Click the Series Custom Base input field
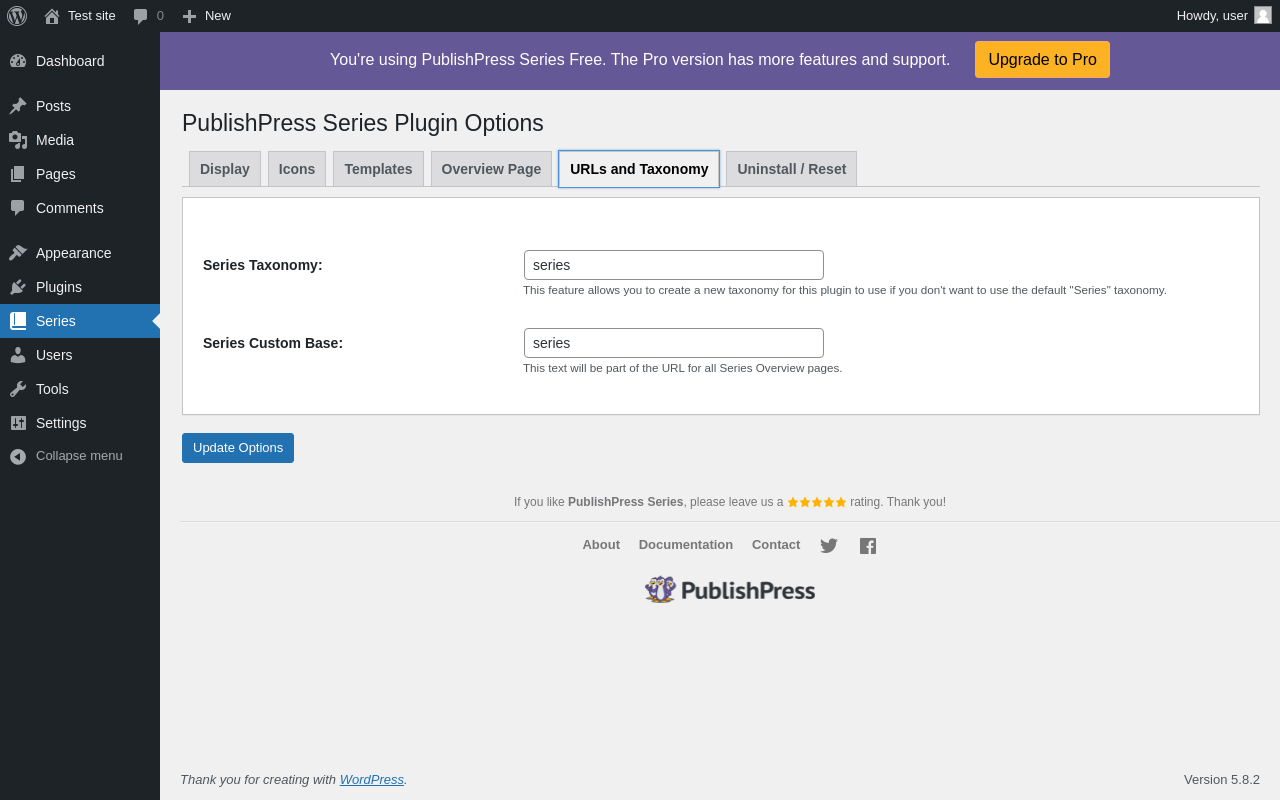 pos(674,343)
